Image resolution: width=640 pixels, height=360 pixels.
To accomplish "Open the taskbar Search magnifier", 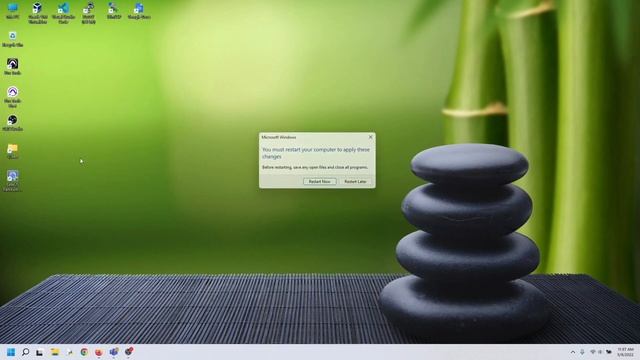I will [x=25, y=352].
